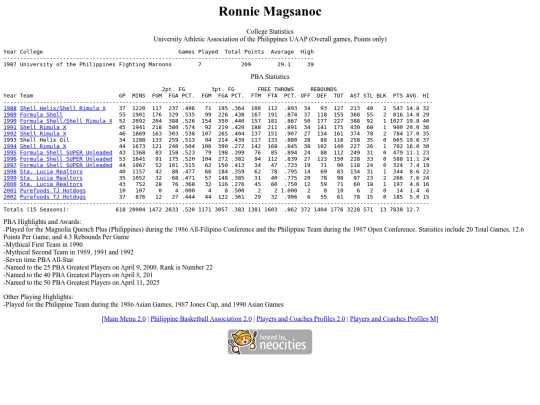Open the 1992 season link
Viewport: 540px width, 405px height.
point(10,134)
